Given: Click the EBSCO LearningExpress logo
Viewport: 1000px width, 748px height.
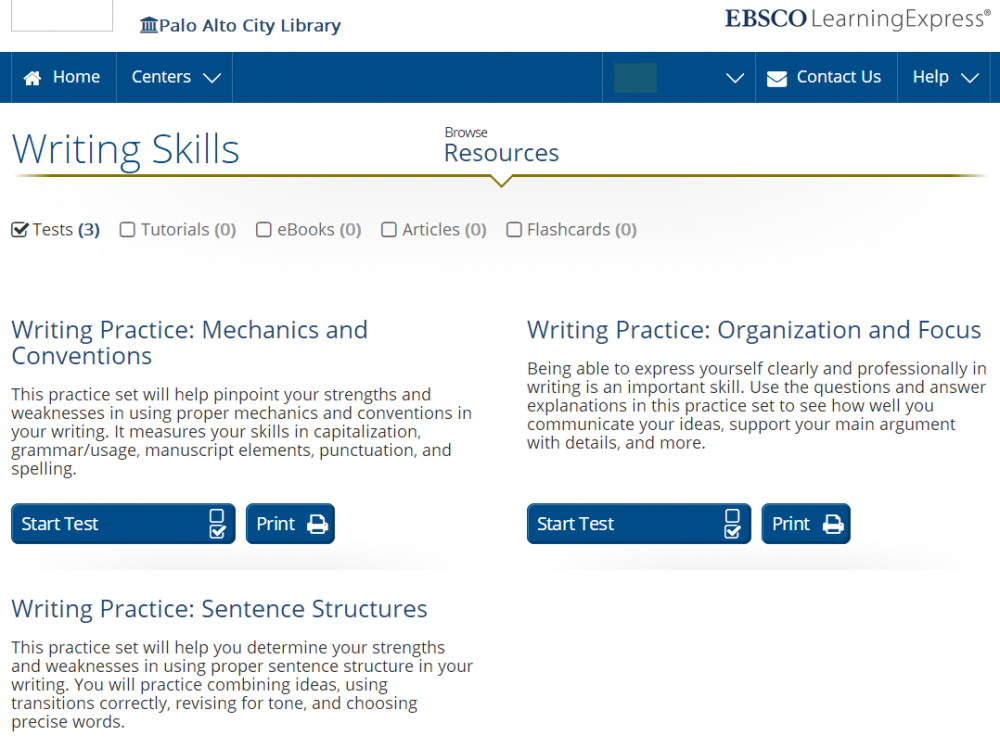Looking at the screenshot, I should point(857,19).
